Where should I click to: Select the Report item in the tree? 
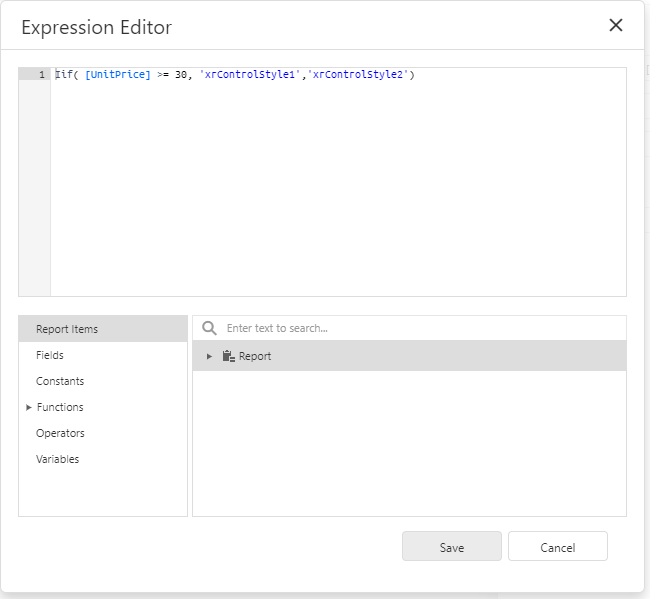[x=255, y=356]
